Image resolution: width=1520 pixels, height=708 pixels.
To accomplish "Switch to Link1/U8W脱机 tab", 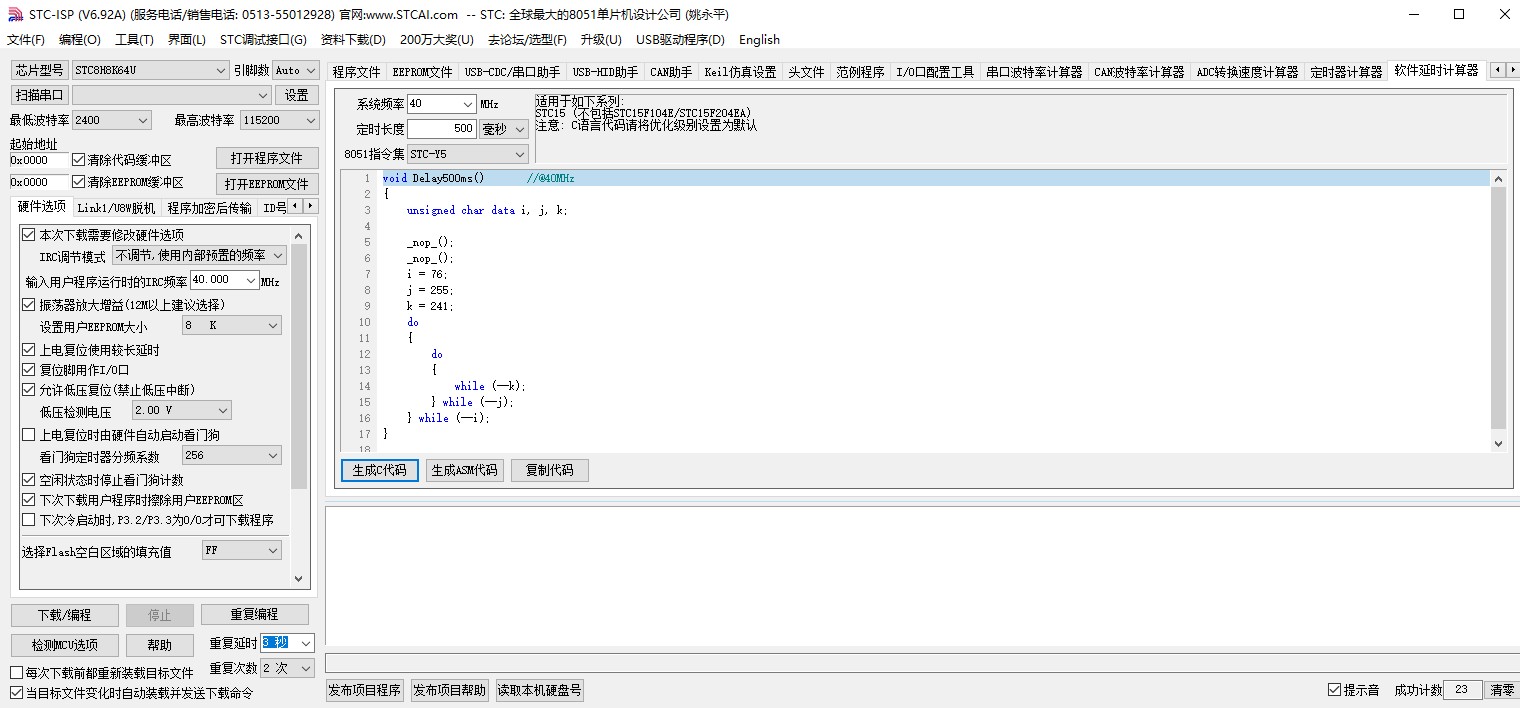I will (116, 208).
